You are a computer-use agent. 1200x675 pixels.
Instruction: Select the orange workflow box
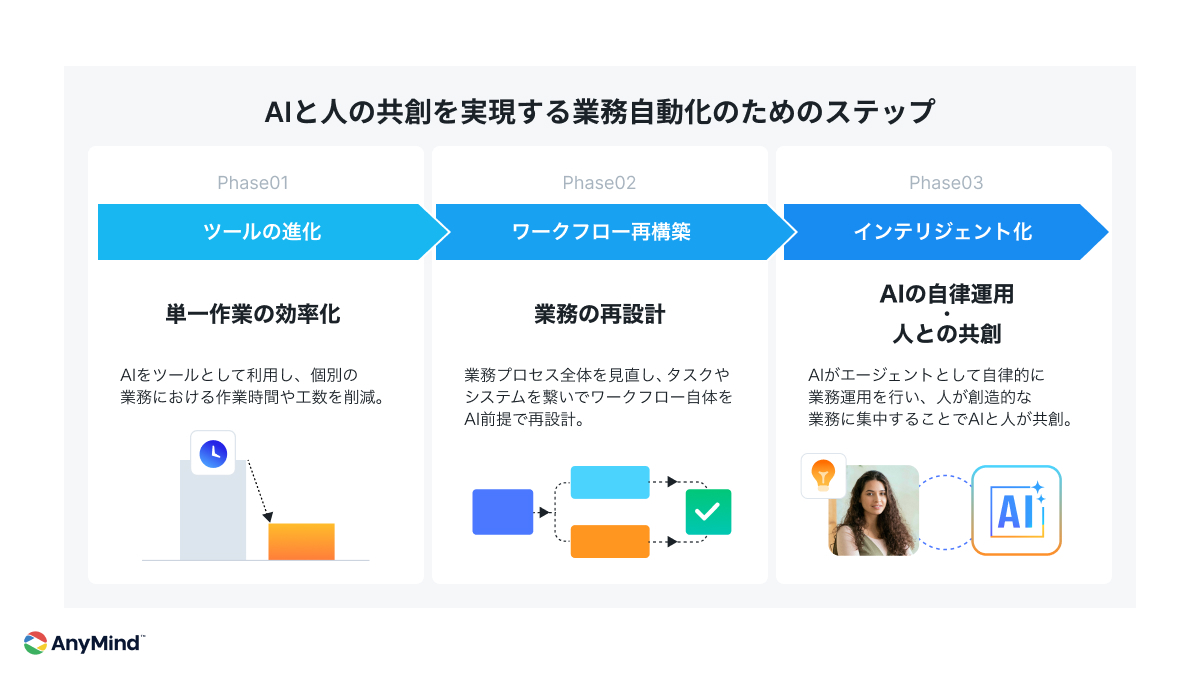[610, 541]
